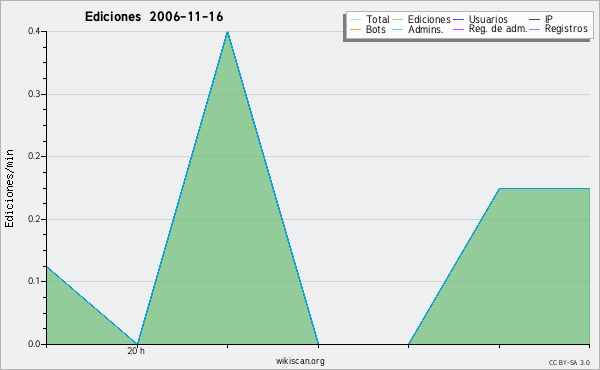This screenshot has height=370, width=600.
Task: Click the CC BY-SA 3.0 license text
Action: pyautogui.click(x=569, y=363)
